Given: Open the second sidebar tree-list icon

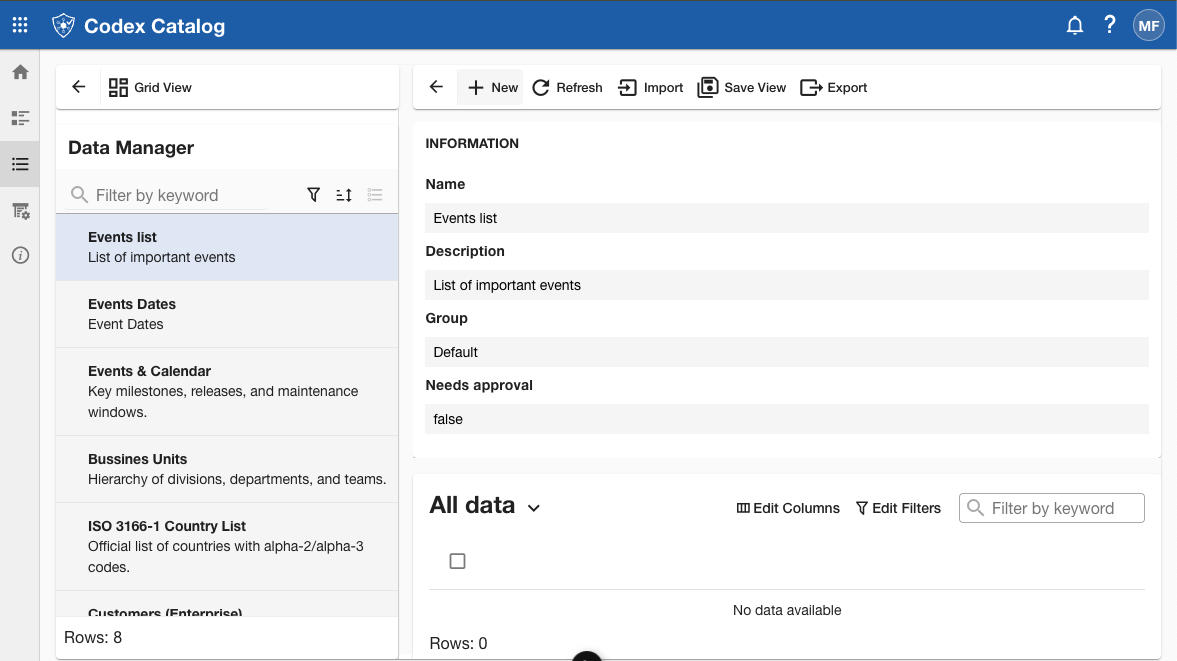Looking at the screenshot, I should click(20, 118).
